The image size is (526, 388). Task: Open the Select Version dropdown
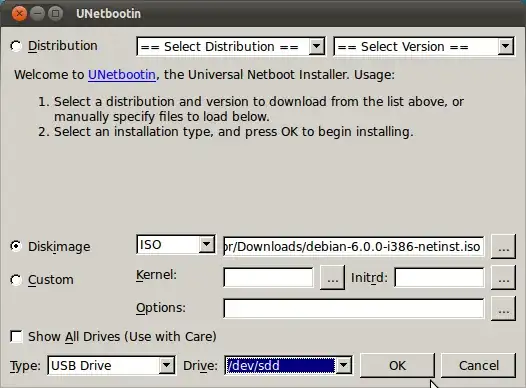tap(424, 46)
